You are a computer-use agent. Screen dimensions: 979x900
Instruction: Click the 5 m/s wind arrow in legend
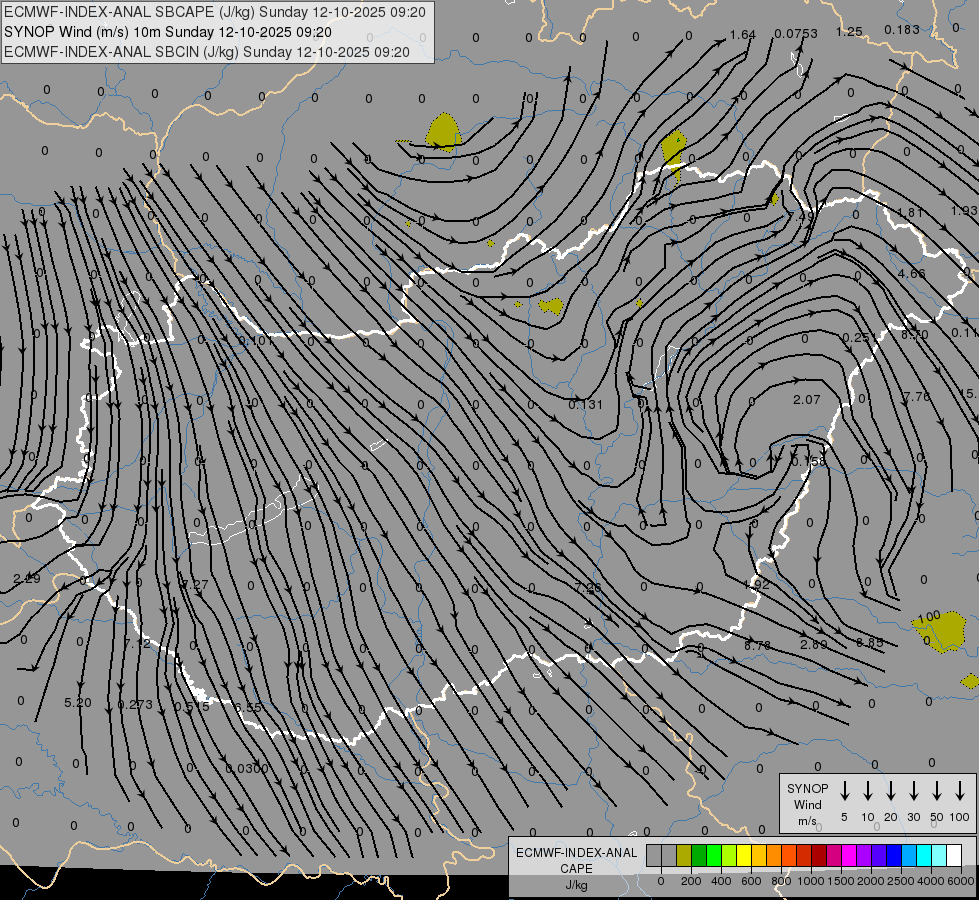845,791
